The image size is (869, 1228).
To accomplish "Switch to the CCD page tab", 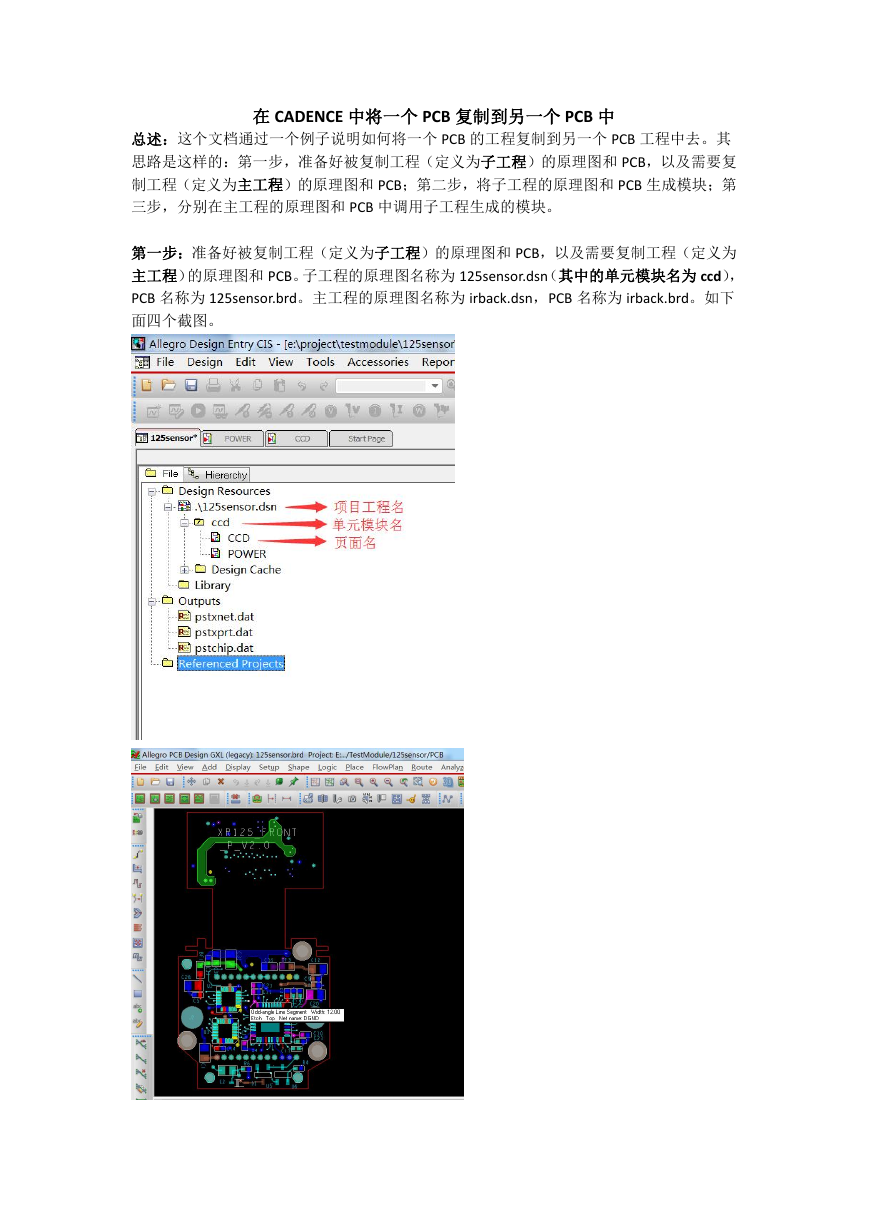I will pos(297,438).
